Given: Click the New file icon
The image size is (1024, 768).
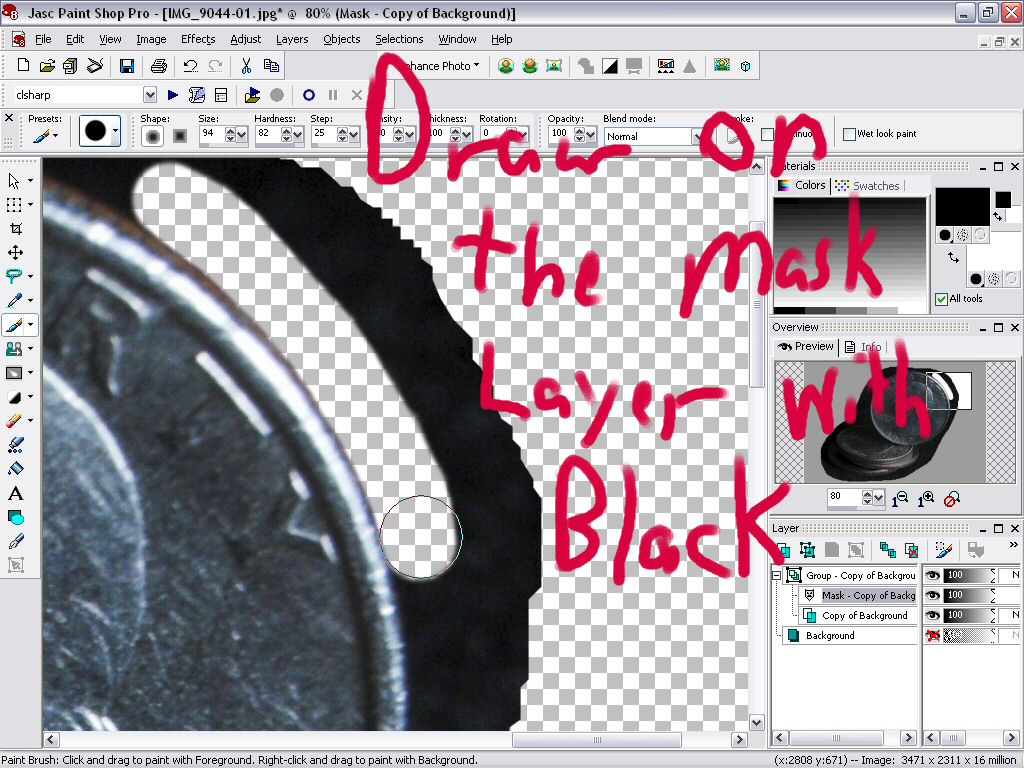Looking at the screenshot, I should click(x=23, y=65).
